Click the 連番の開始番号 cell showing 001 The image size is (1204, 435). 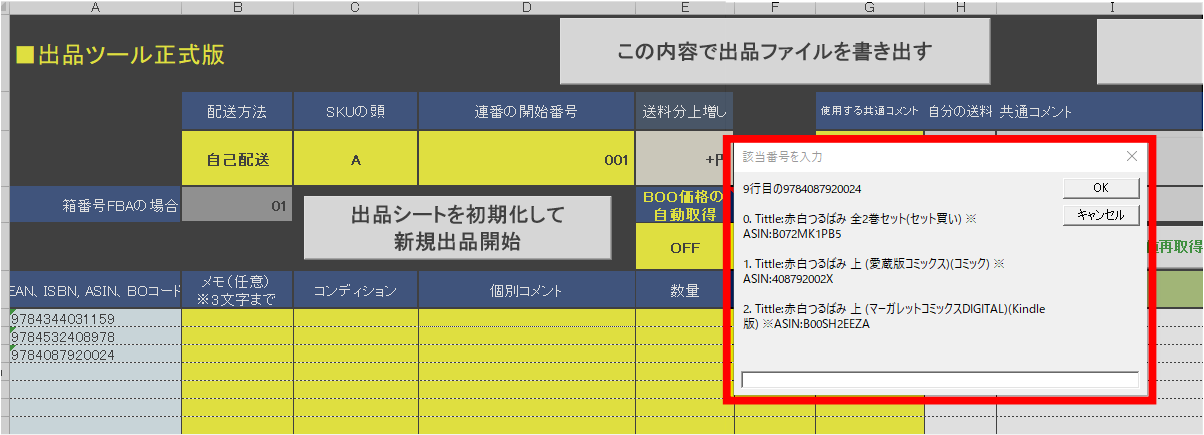[526, 159]
